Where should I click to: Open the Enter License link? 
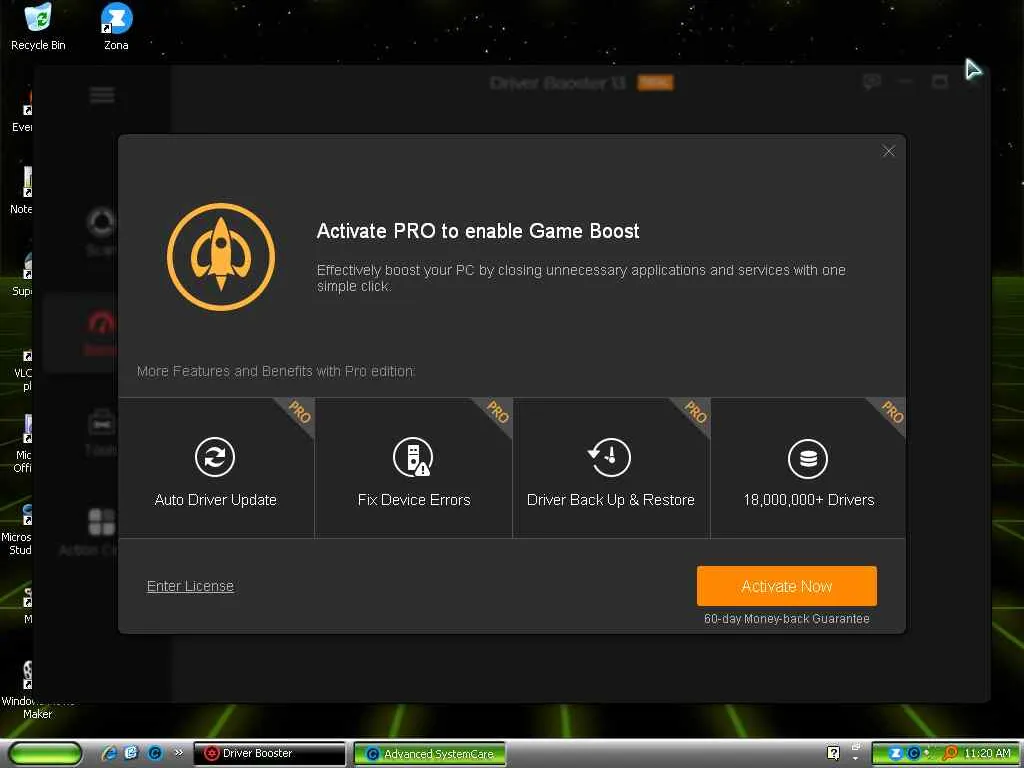pyautogui.click(x=190, y=586)
